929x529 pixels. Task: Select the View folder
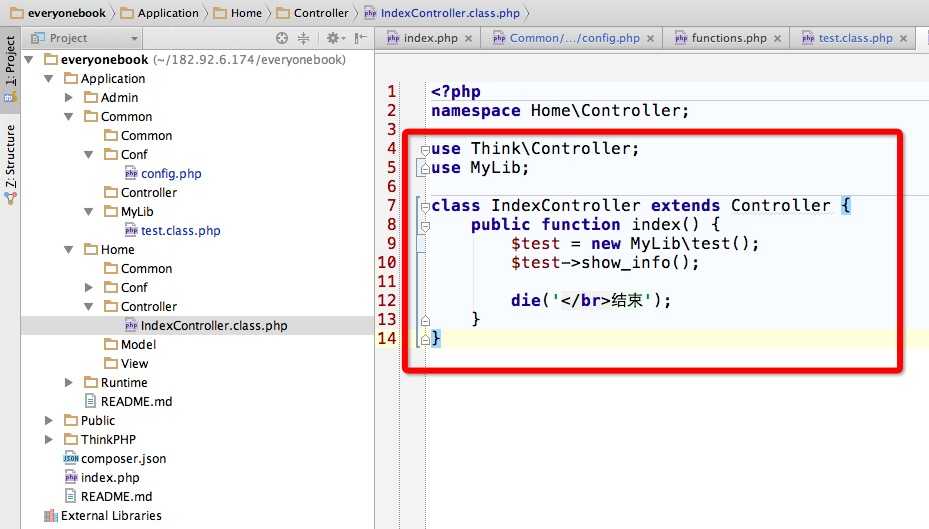(x=134, y=364)
